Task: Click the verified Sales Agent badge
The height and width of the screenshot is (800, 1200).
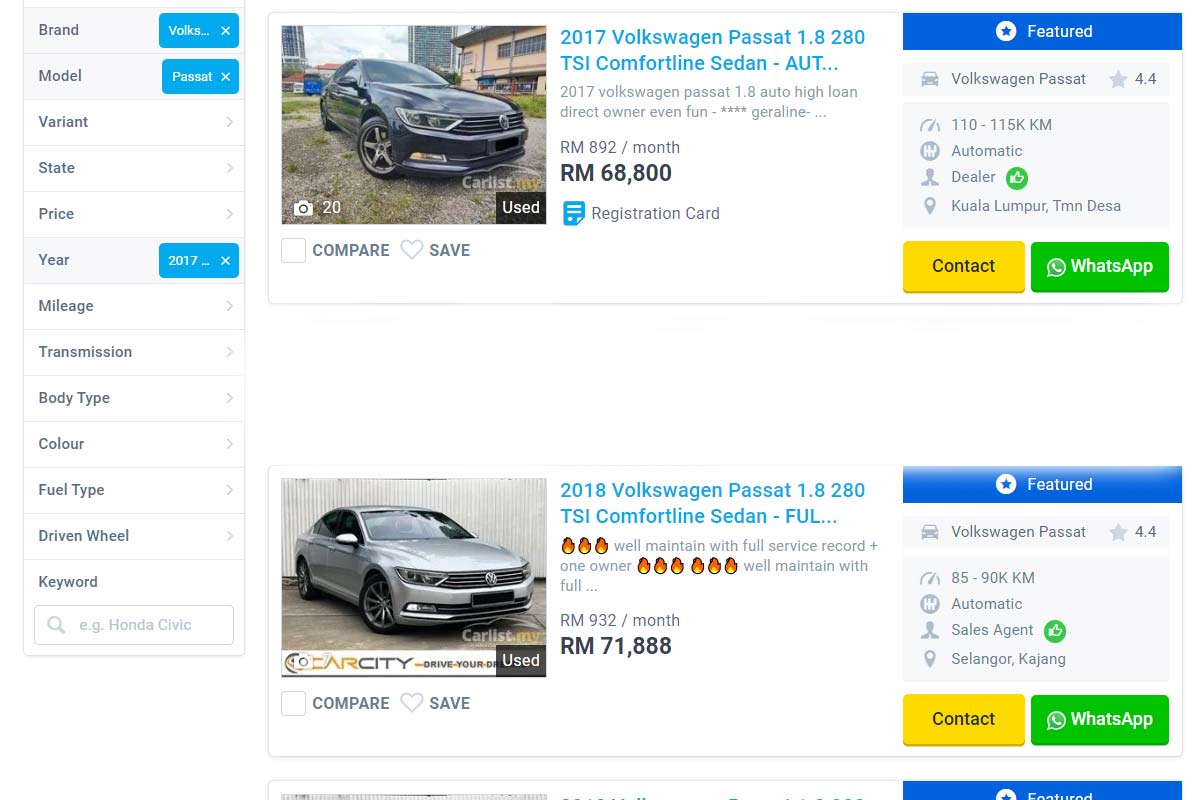Action: click(1054, 631)
